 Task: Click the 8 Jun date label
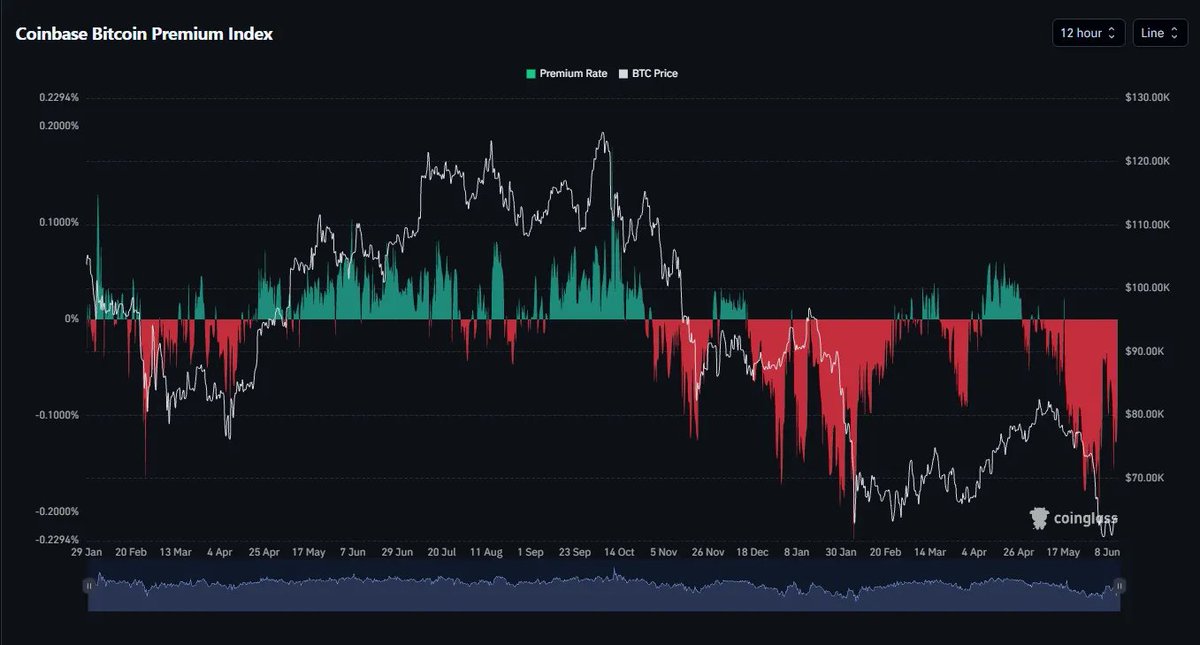(x=1106, y=552)
